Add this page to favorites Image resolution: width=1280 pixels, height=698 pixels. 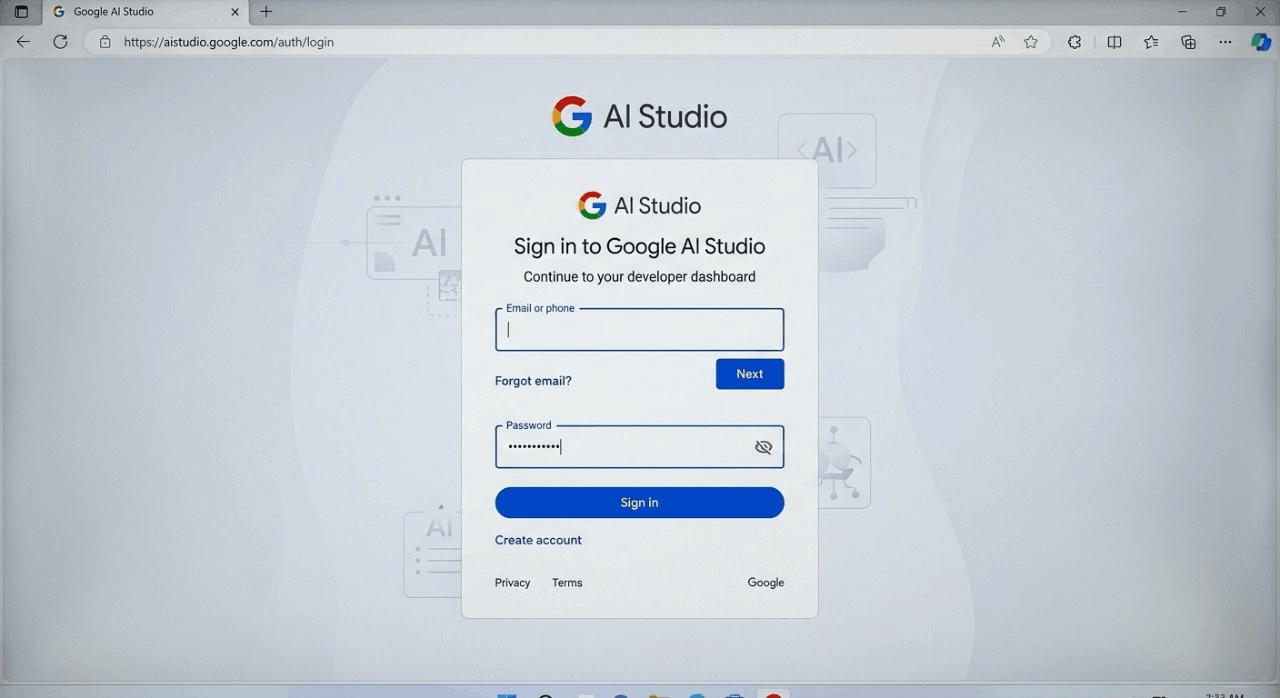pyautogui.click(x=1031, y=42)
